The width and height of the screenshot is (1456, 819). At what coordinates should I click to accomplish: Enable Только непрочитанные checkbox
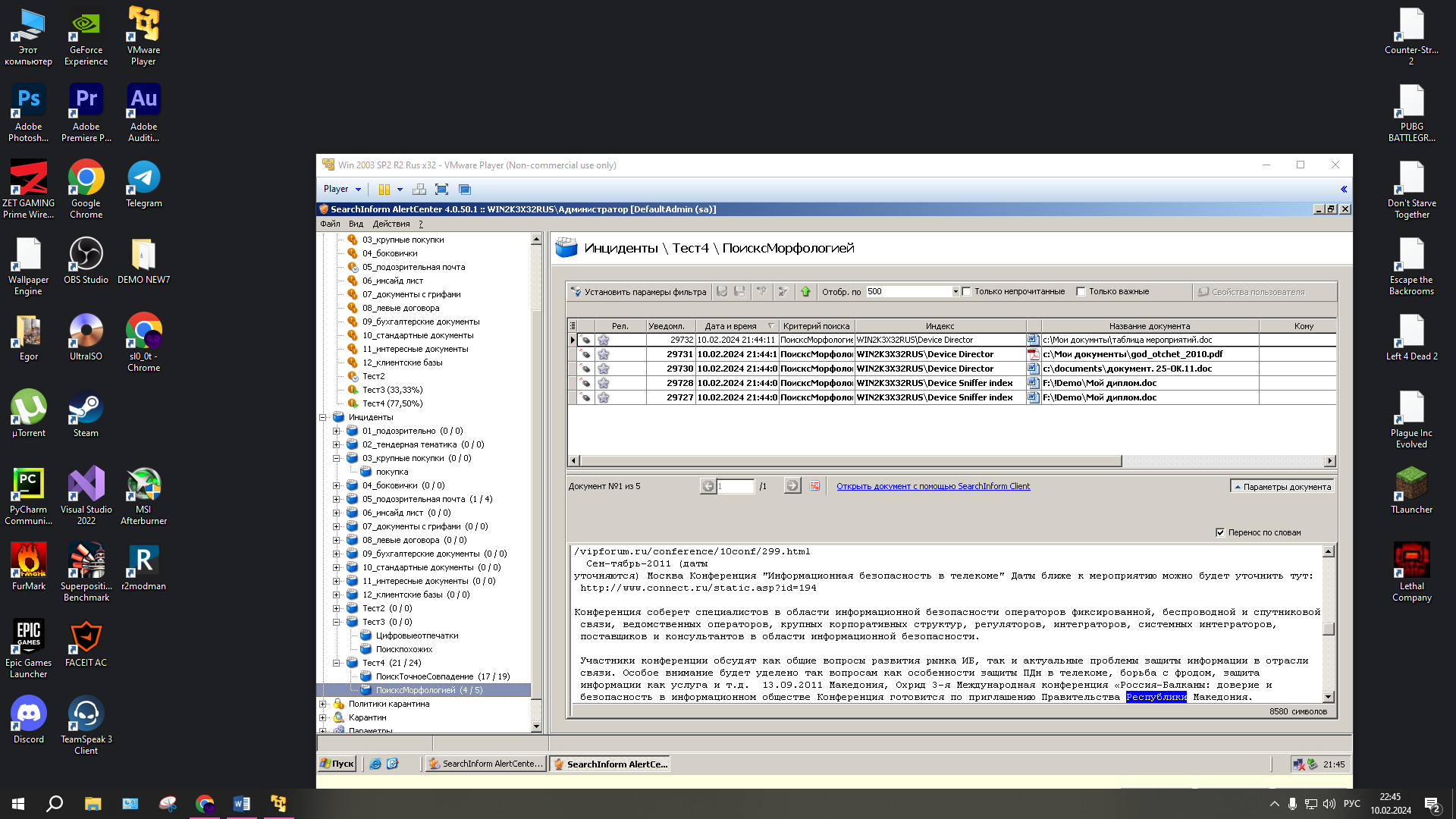967,292
